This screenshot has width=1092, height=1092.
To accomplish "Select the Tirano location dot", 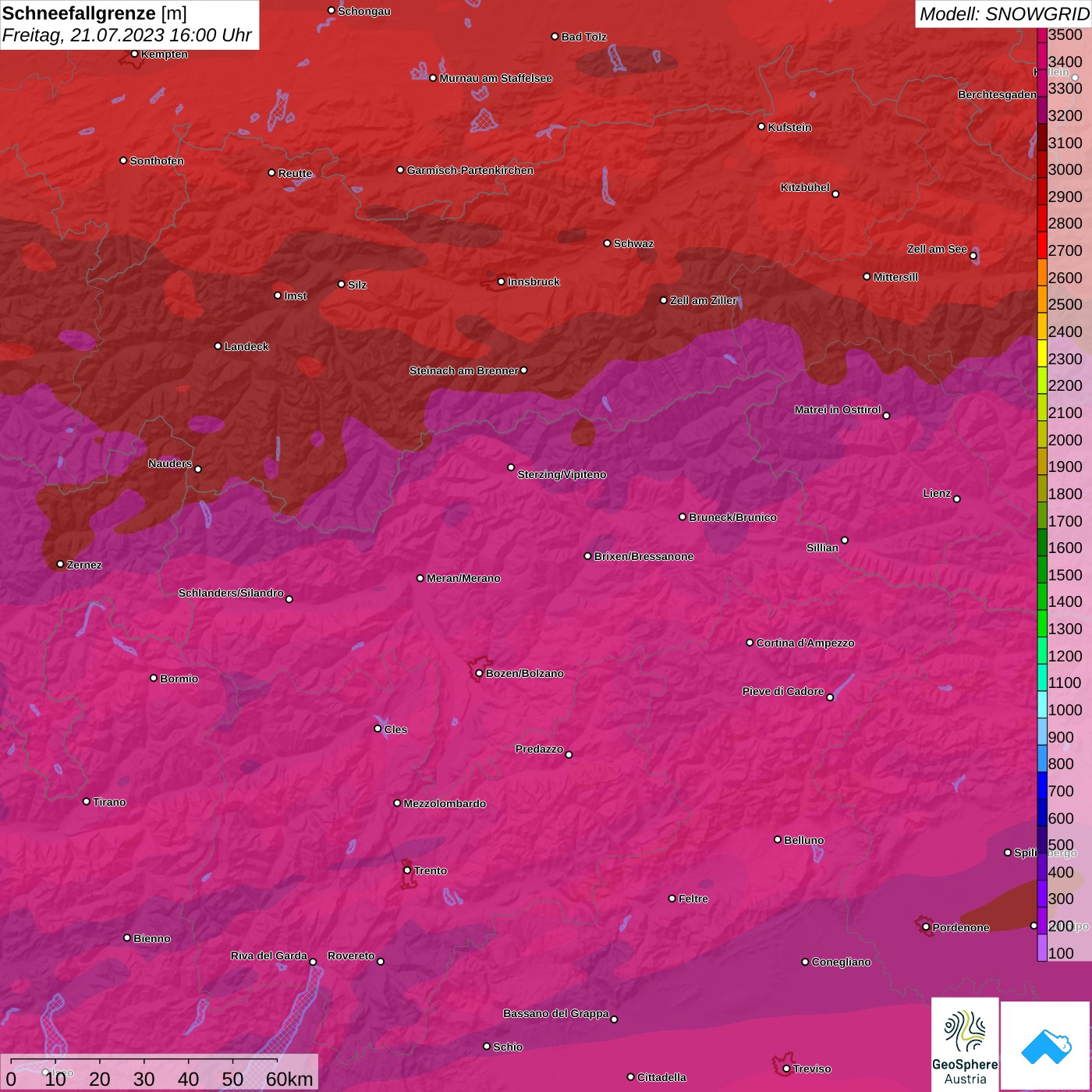I will point(87,801).
